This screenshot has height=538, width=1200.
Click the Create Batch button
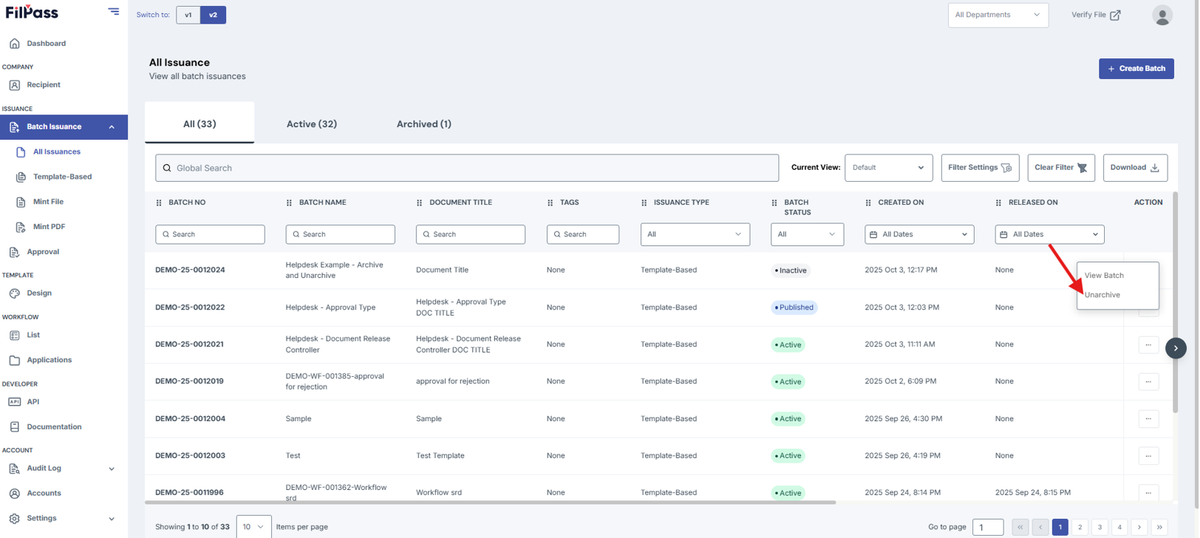(1136, 68)
